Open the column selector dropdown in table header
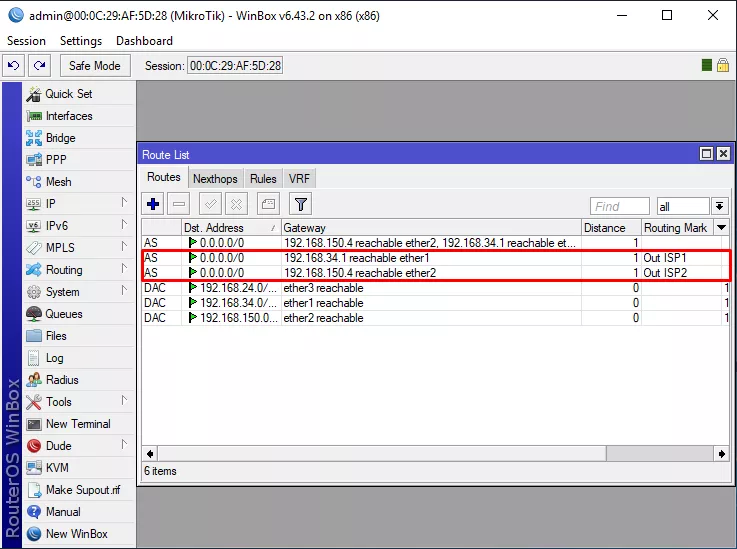 (x=721, y=228)
